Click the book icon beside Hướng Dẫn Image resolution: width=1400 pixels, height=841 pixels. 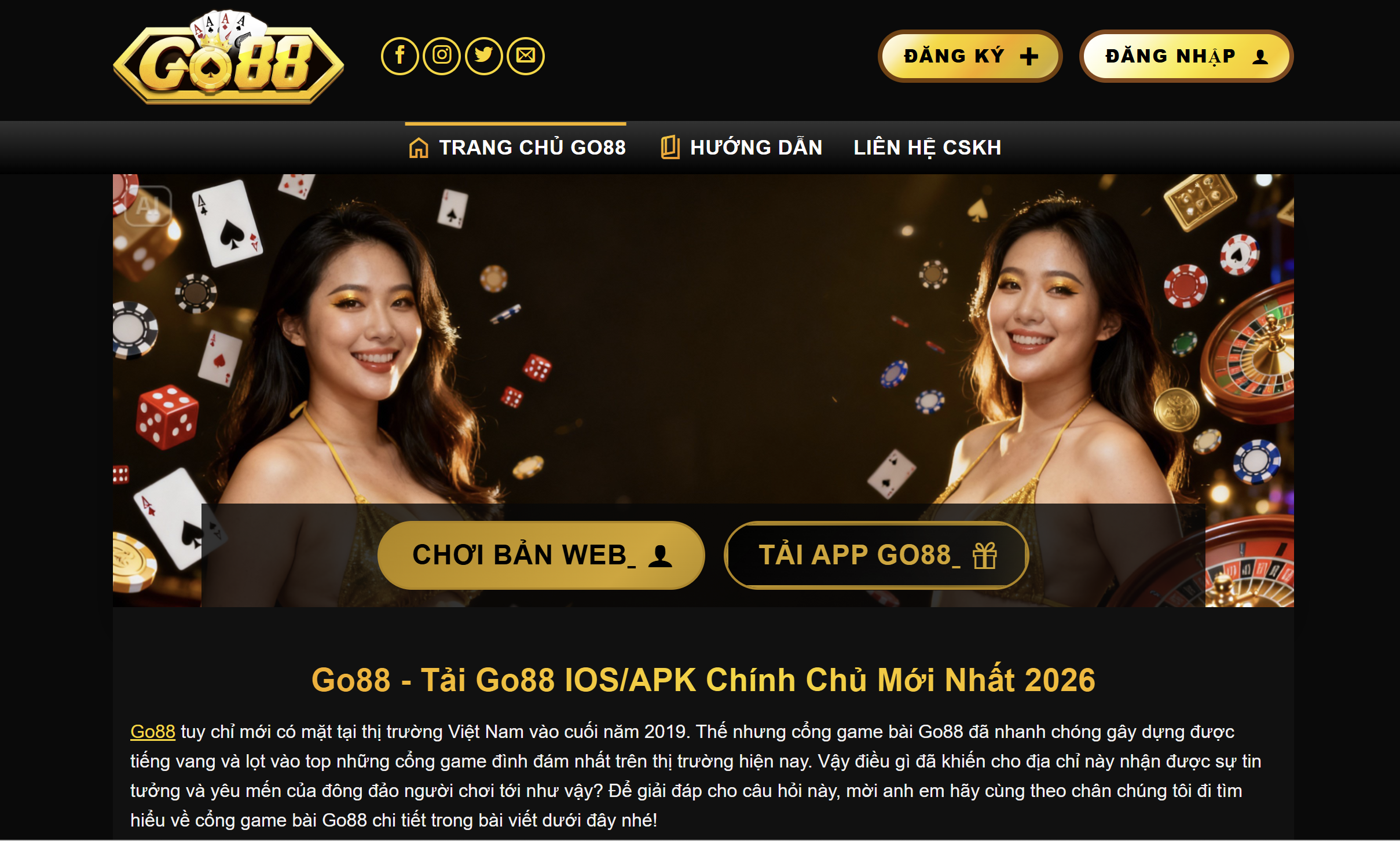(670, 147)
